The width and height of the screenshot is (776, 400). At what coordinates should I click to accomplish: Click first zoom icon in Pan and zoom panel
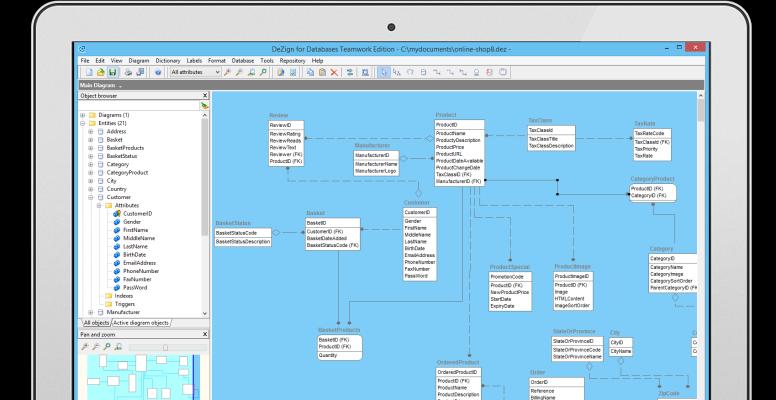tap(85, 347)
